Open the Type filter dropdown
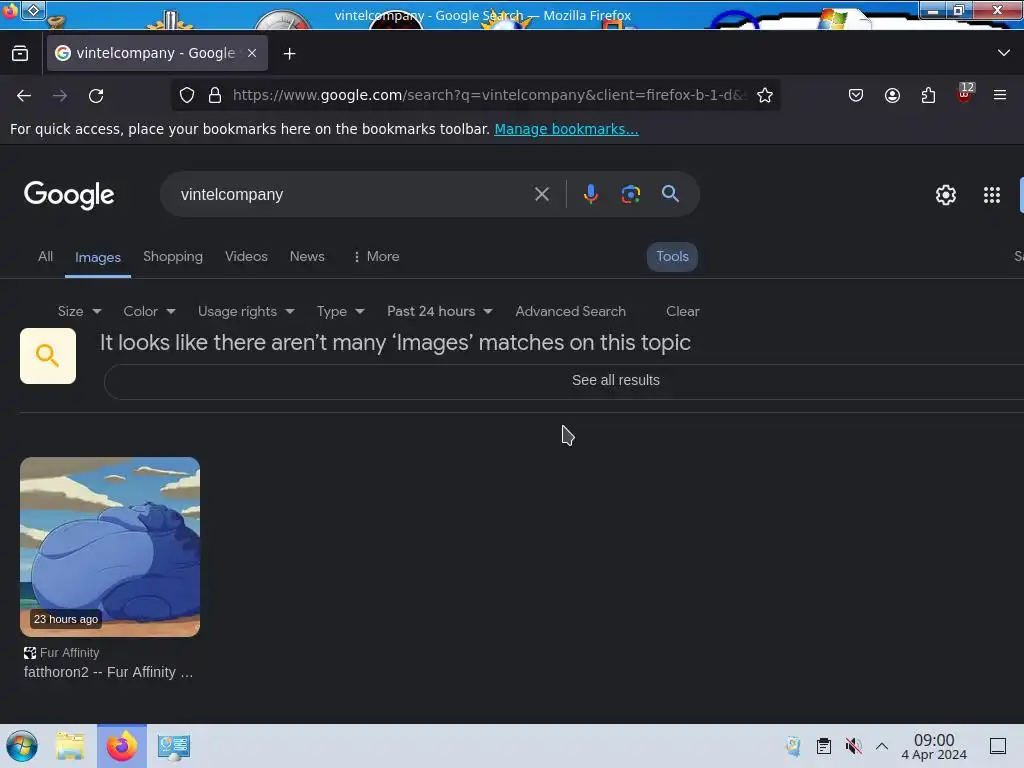The image size is (1024, 768). tap(340, 312)
